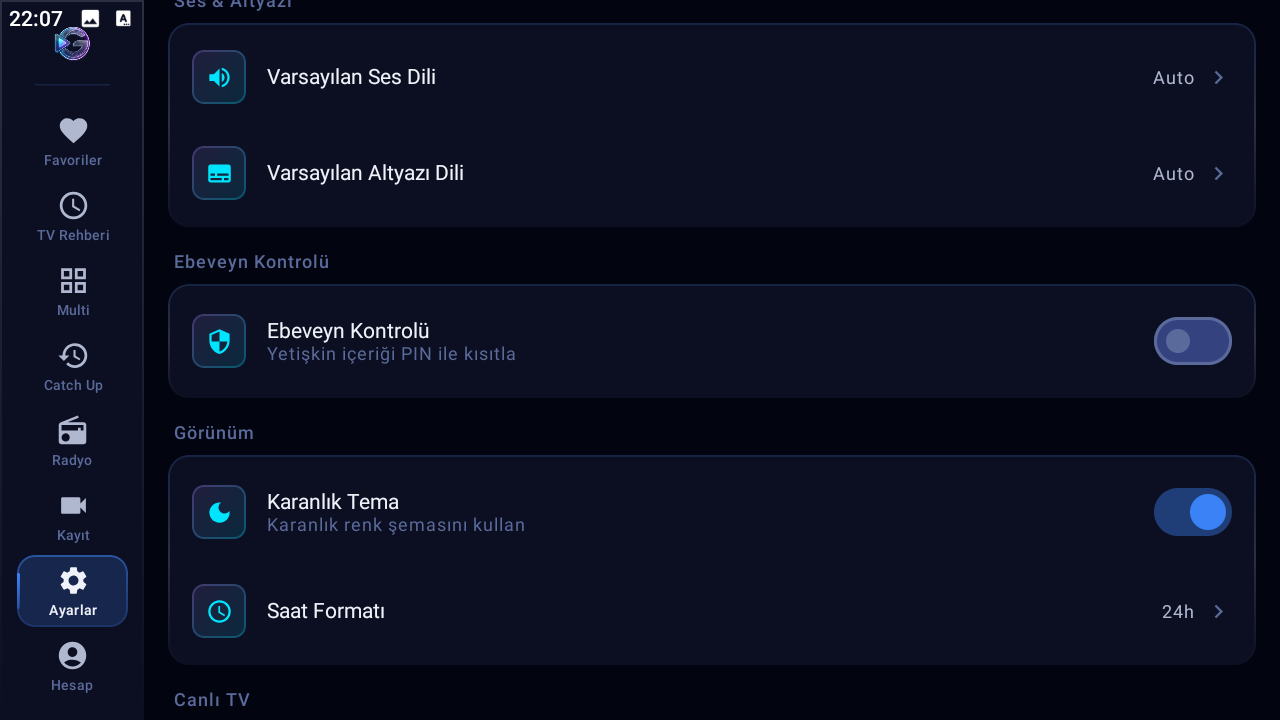Click the shield icon for Ebeveyn Kontrolü

219,341
